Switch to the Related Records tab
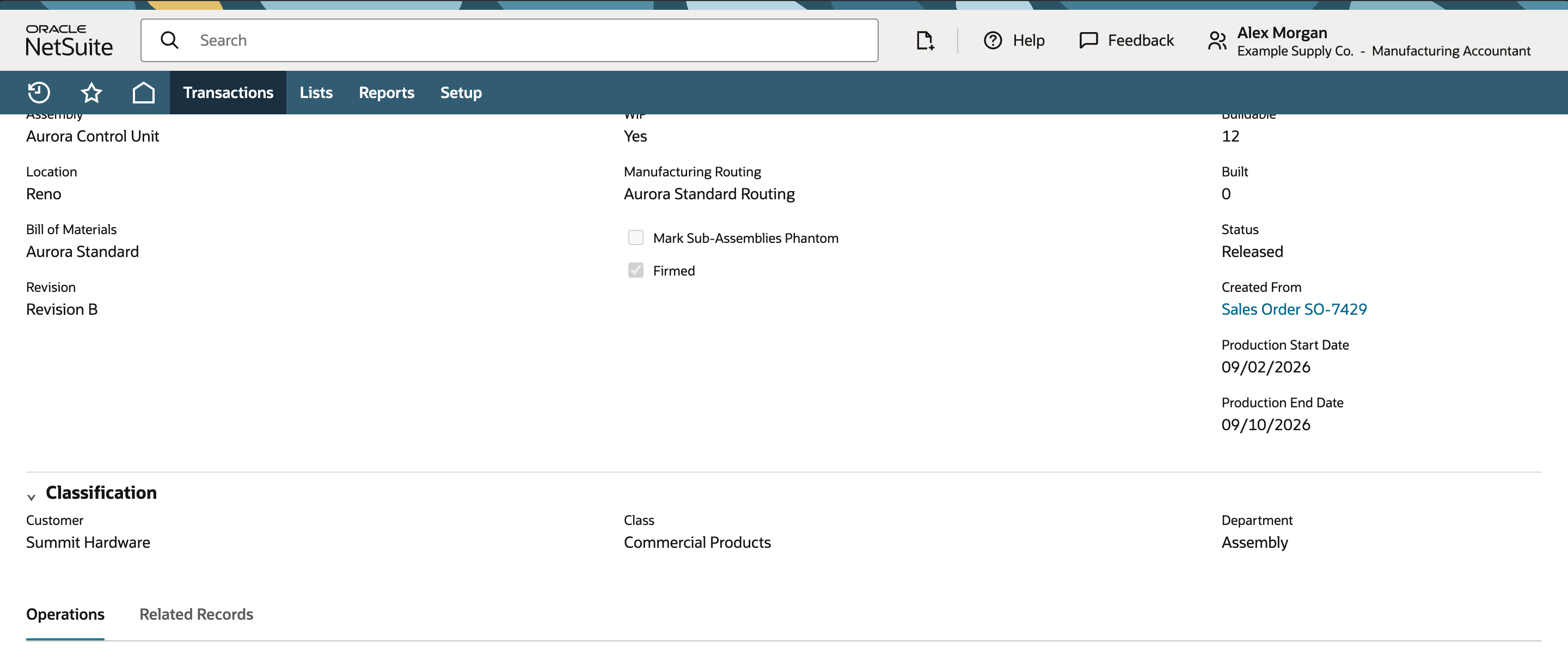1568x654 pixels. [196, 614]
